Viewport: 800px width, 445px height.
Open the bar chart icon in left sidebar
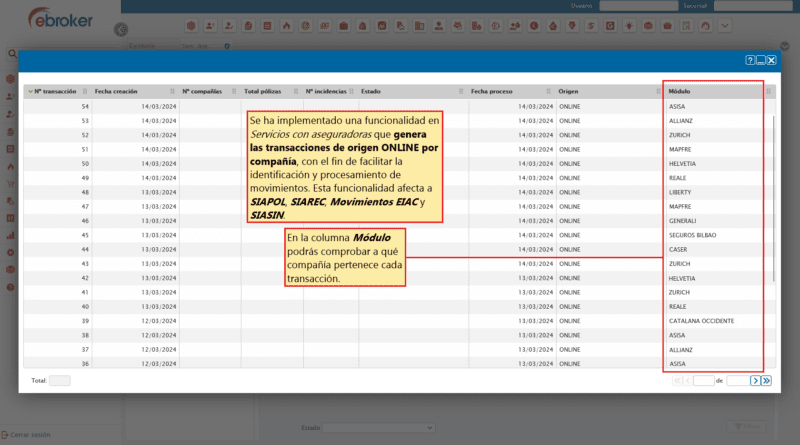(10, 235)
